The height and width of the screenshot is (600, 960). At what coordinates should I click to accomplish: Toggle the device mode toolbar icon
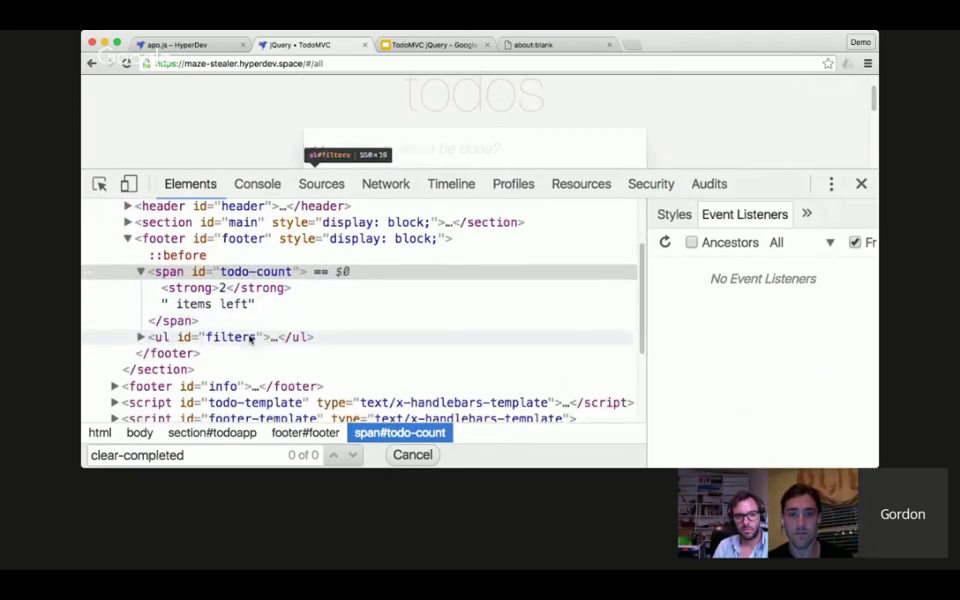[x=129, y=184]
